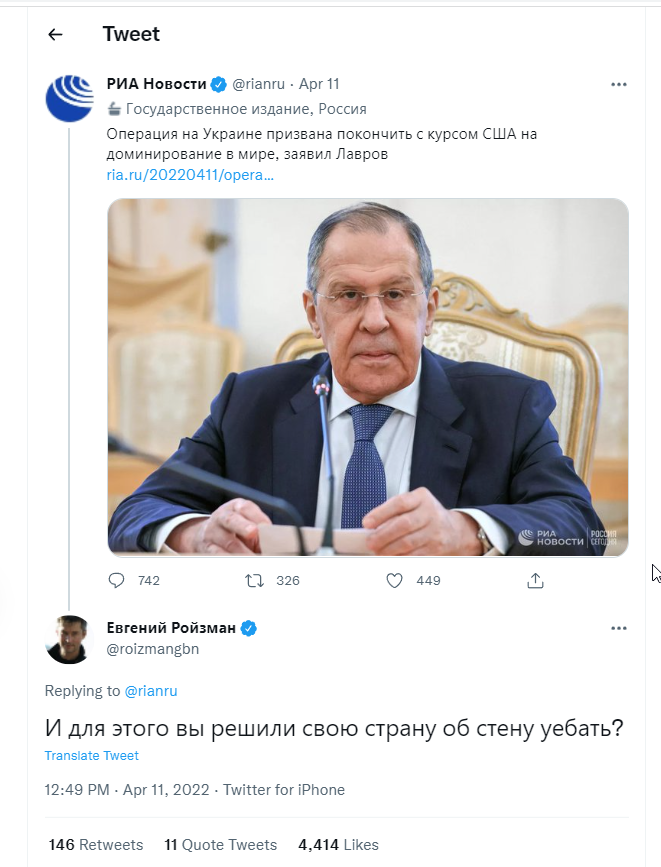Click the retweet icon showing 326
661x867 pixels.
coord(255,580)
